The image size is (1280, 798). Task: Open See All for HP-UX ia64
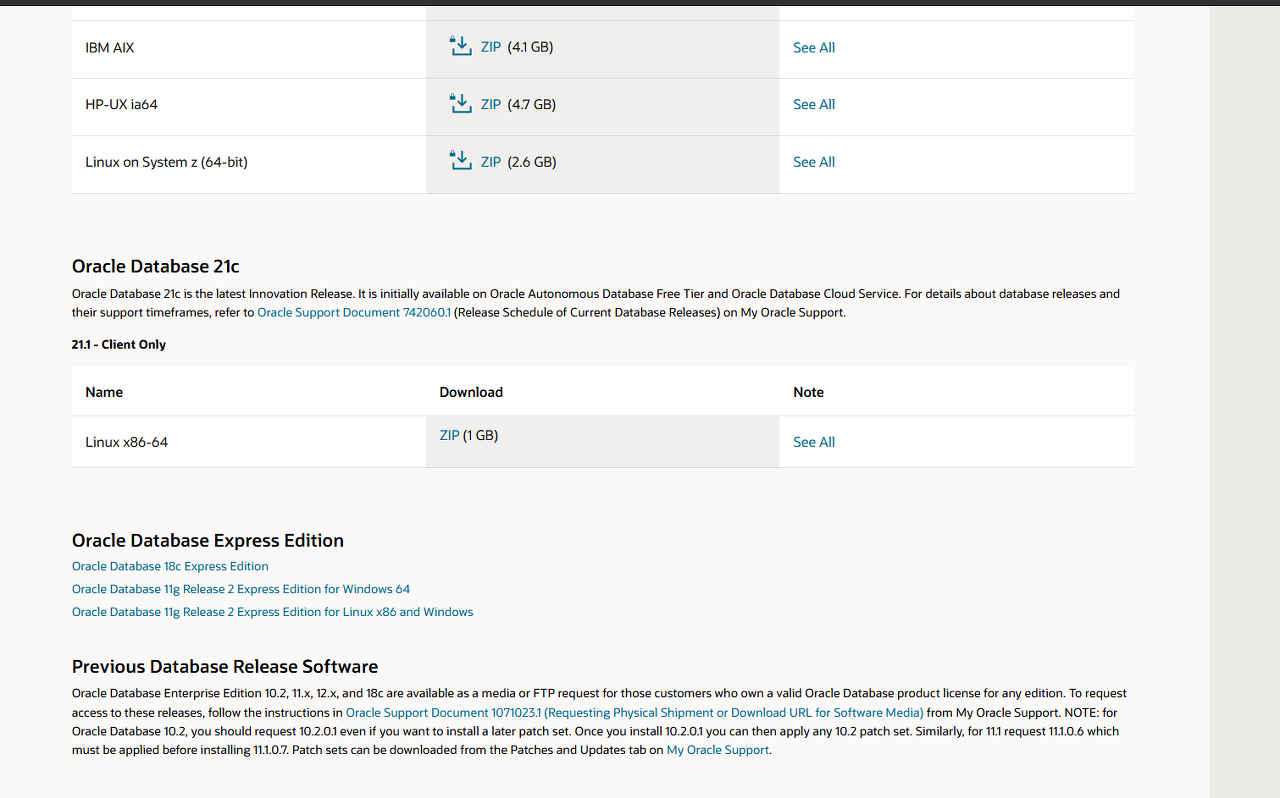coord(814,104)
